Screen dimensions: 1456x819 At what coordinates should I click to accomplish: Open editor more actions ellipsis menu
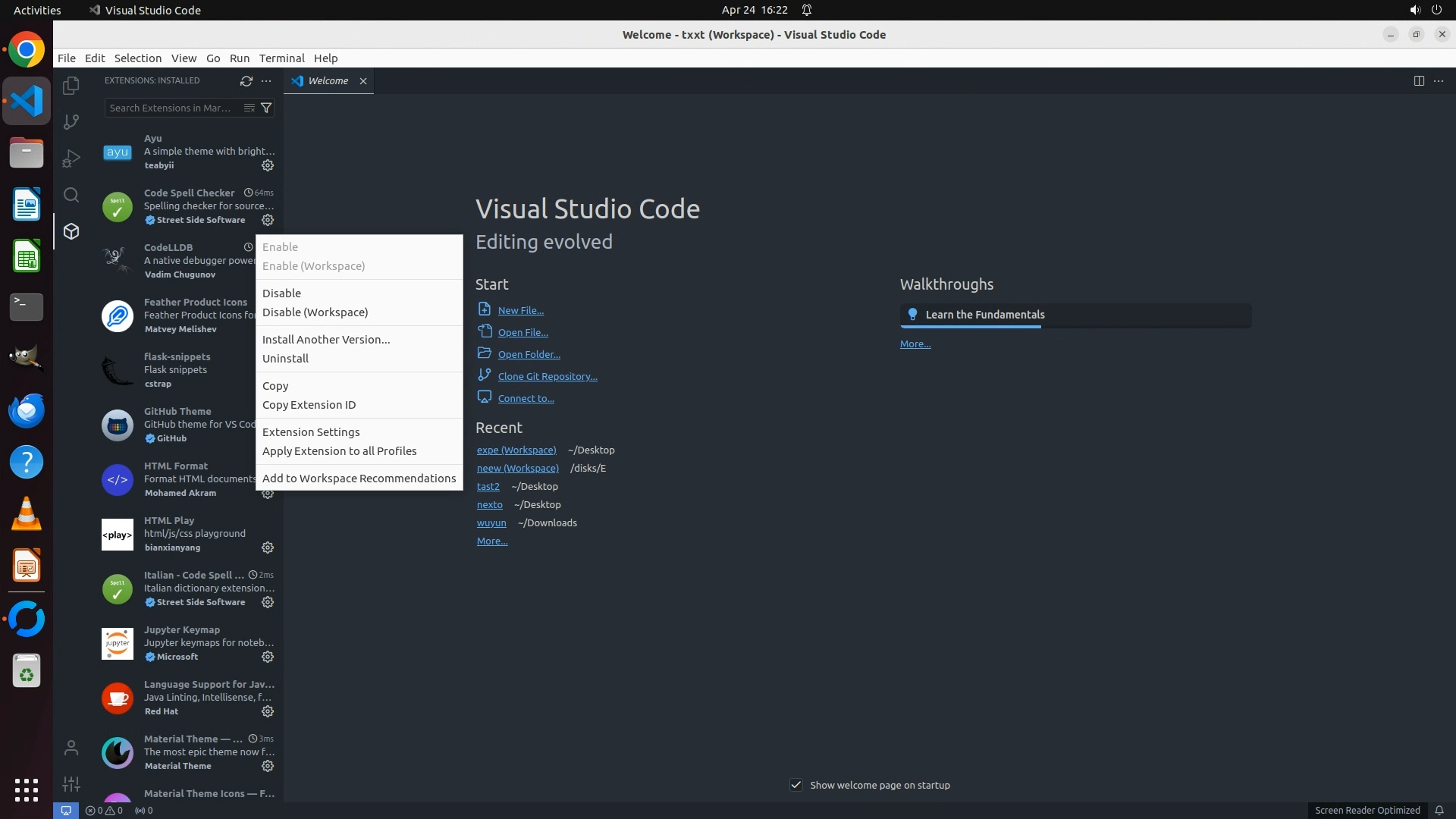(x=1439, y=80)
